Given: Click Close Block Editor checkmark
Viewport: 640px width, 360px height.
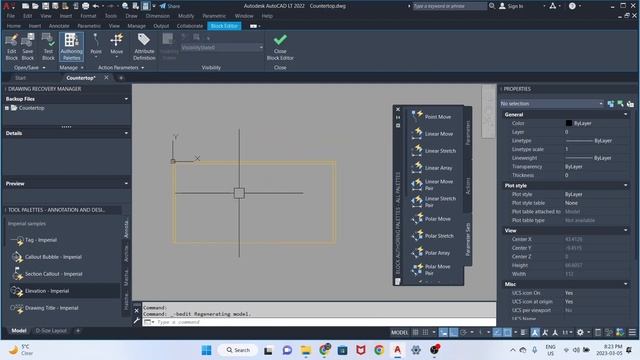Looking at the screenshot, I should tap(280, 47).
